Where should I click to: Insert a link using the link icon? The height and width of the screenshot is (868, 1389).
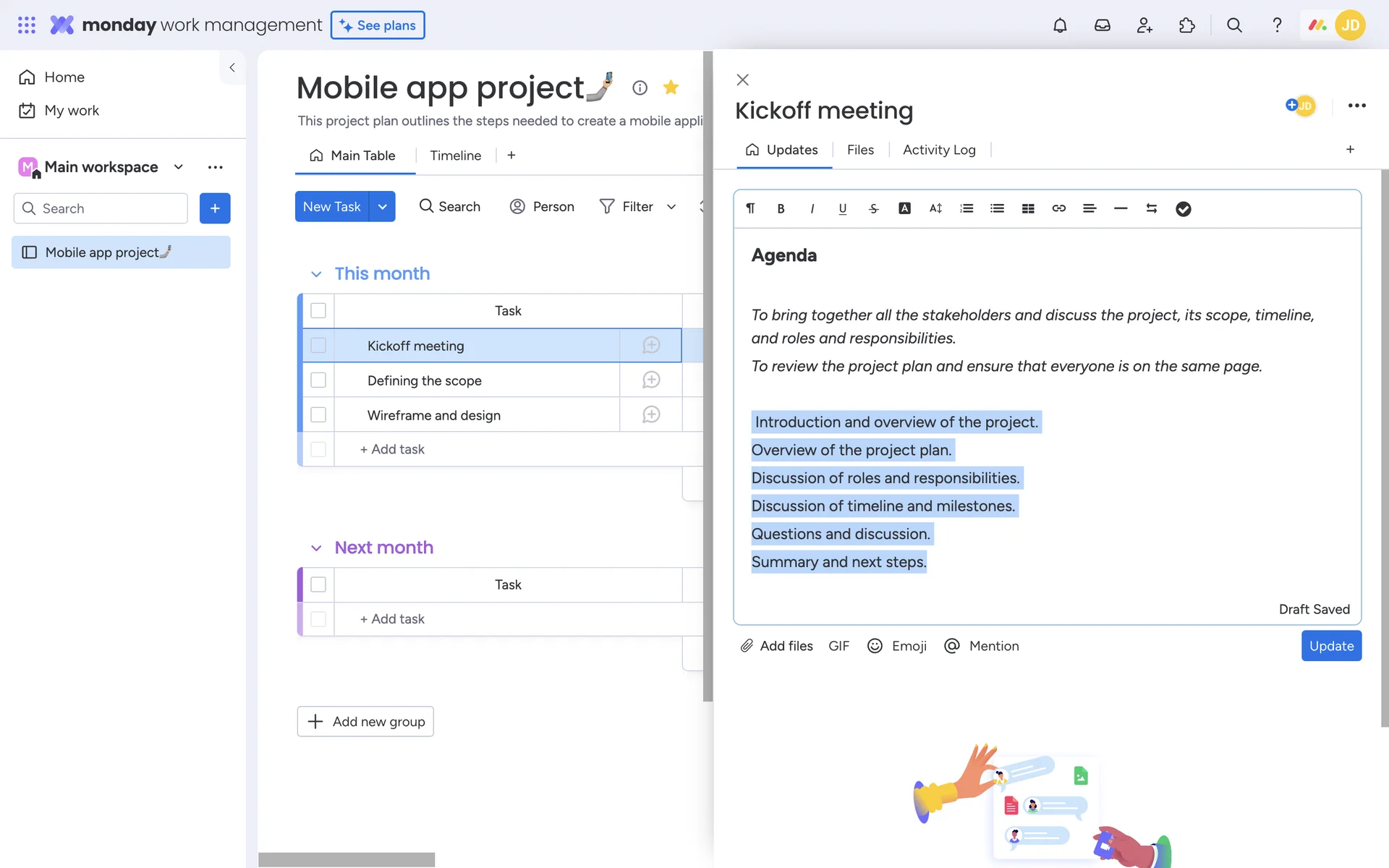(1058, 209)
